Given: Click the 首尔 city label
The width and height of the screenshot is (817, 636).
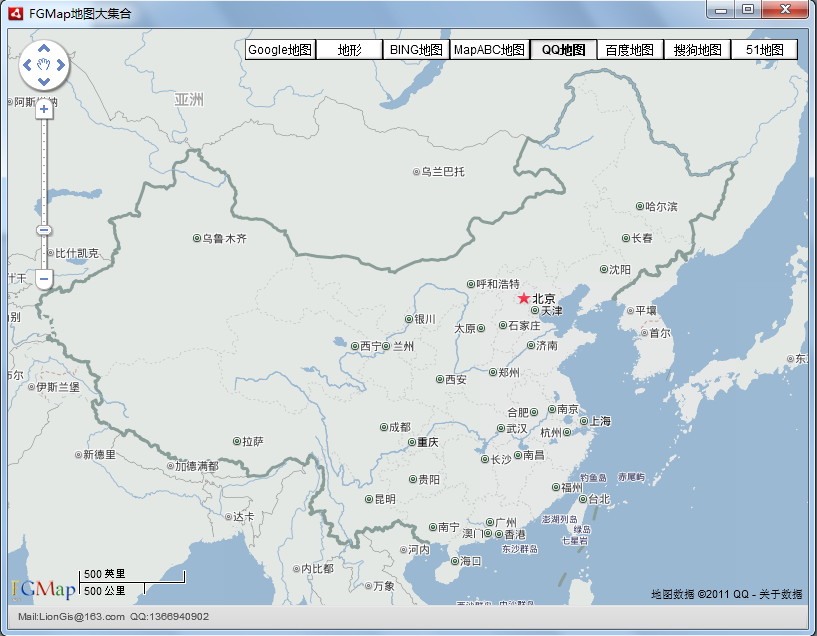Looking at the screenshot, I should (660, 332).
